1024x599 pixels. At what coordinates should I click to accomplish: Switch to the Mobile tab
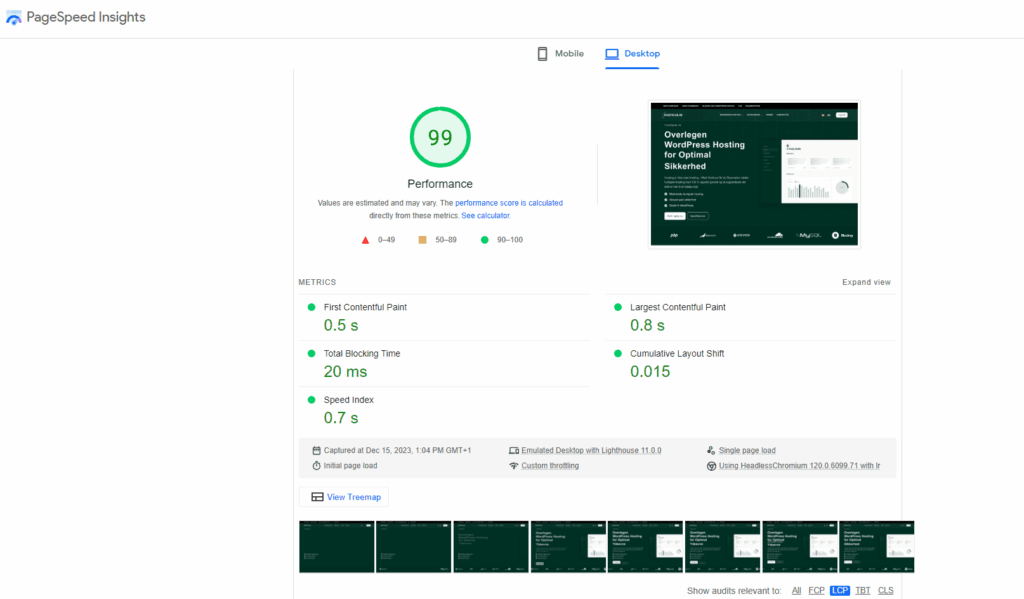coord(559,54)
